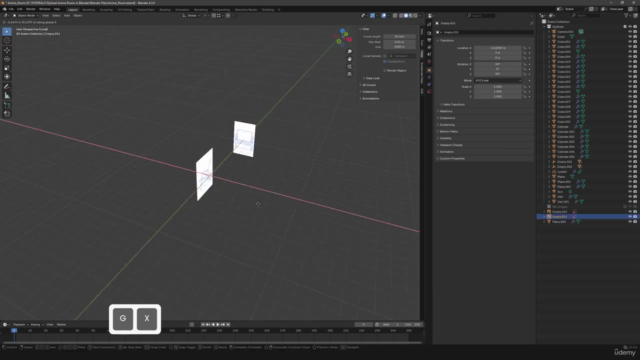Screen dimensions: 640x360
Task: Open the rotation Mode XYZ Euler dropdown
Action: [x=498, y=80]
